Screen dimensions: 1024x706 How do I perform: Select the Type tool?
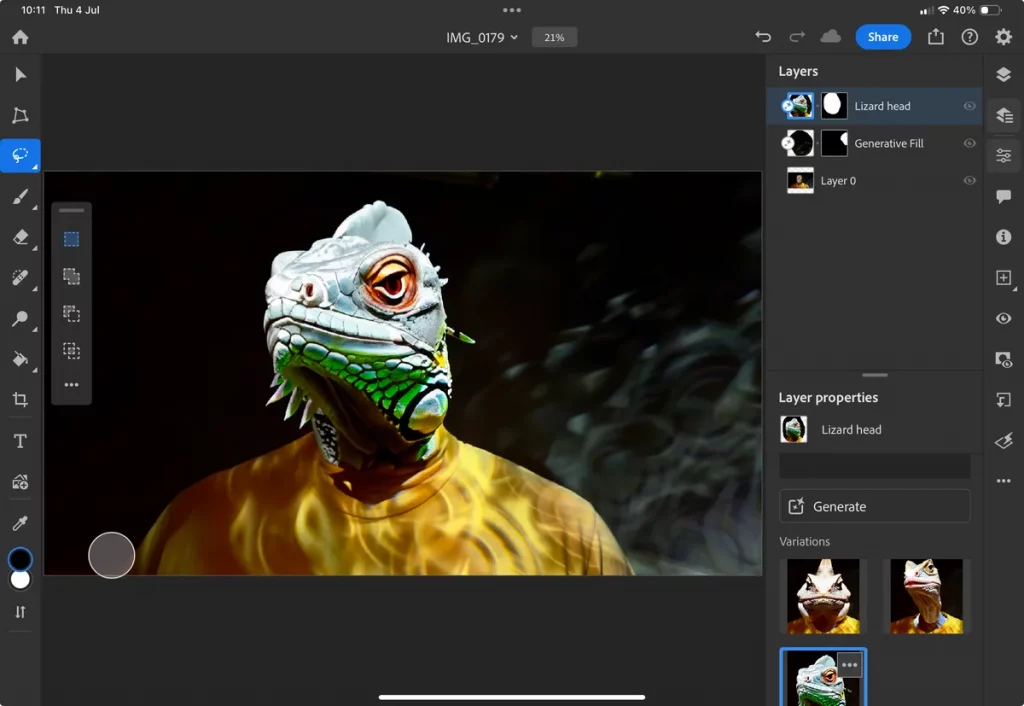coord(20,440)
